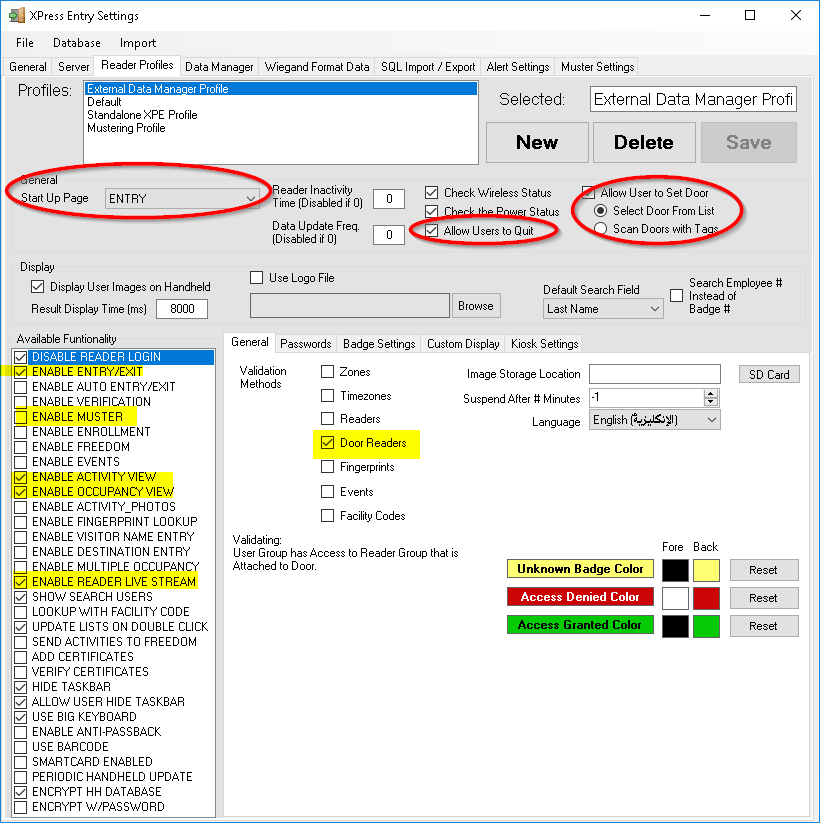Open the Badge Settings sub-tab
Screen dimensions: 820x823
[x=379, y=344]
